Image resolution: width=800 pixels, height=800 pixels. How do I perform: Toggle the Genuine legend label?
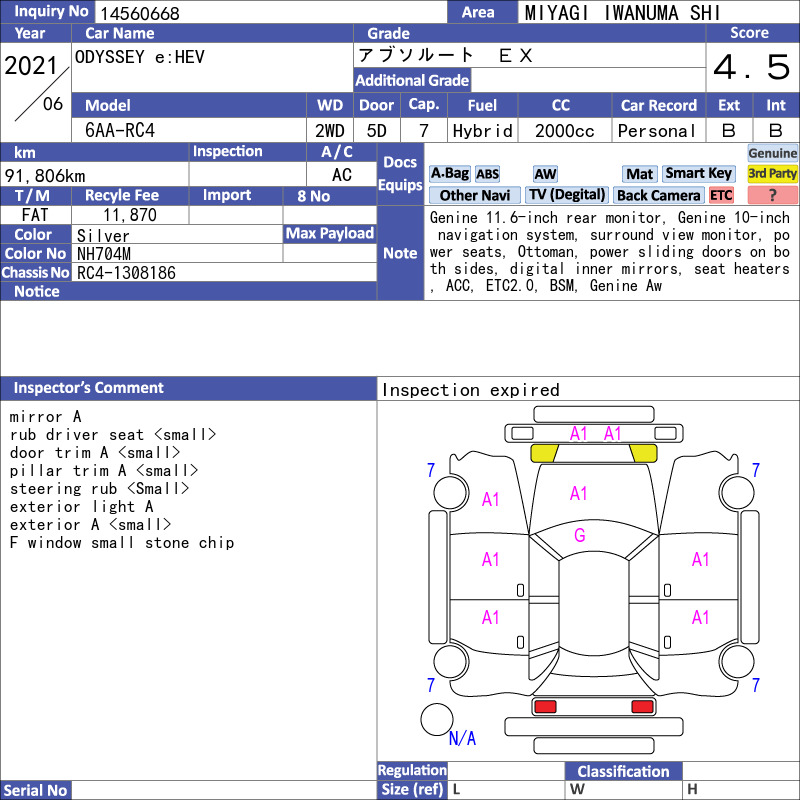click(772, 153)
